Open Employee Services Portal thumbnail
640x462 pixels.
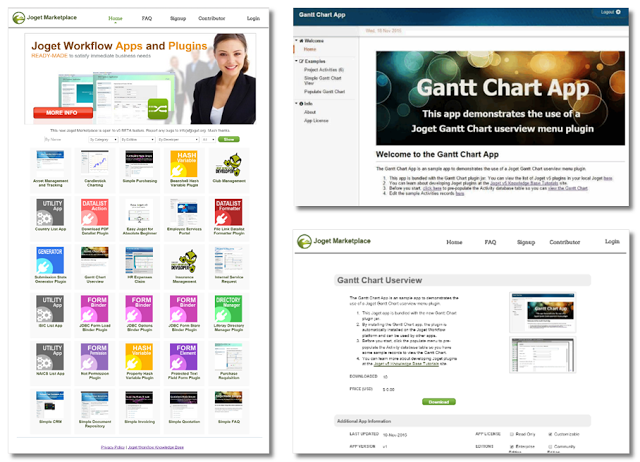[184, 212]
